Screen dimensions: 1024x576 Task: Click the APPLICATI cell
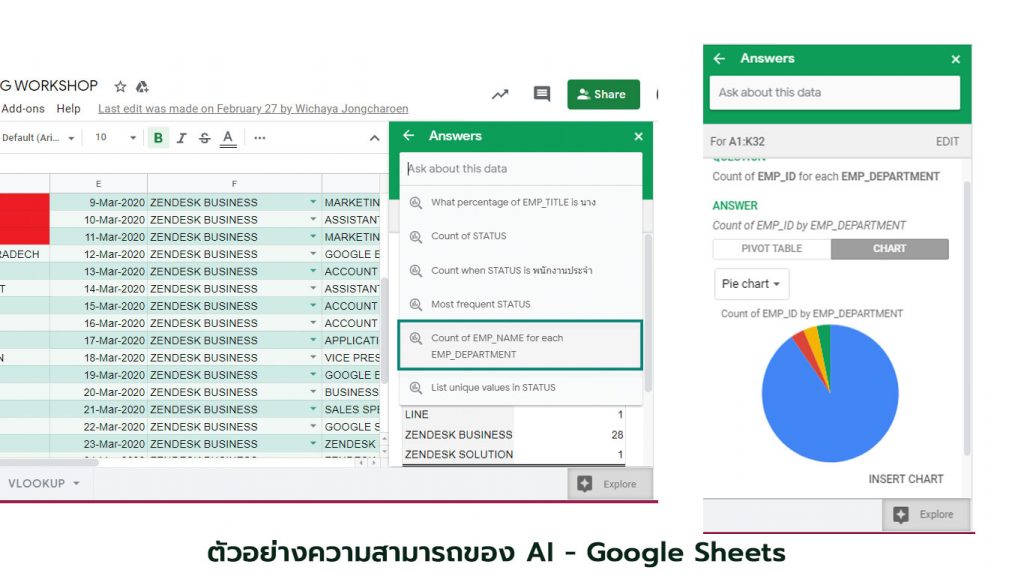tap(351, 340)
